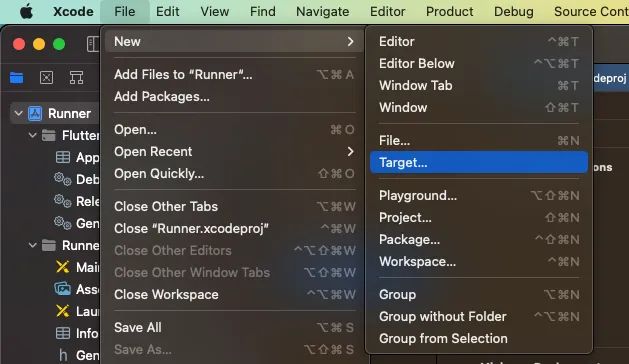Screen dimensions: 629x364
Task: Select Workspace… in New submenu
Action: click(479, 262)
